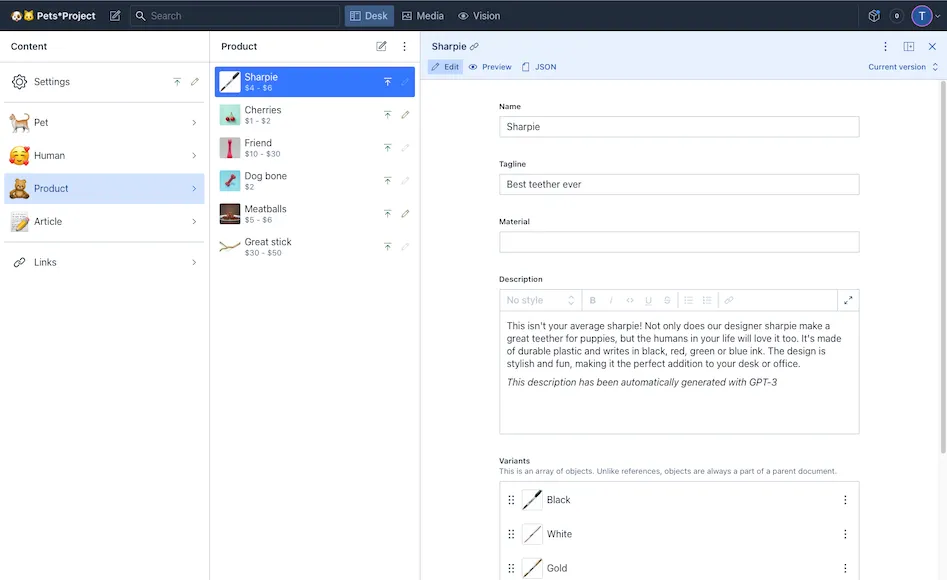This screenshot has height=580, width=947.
Task: Click the Tagline input field
Action: coord(679,184)
